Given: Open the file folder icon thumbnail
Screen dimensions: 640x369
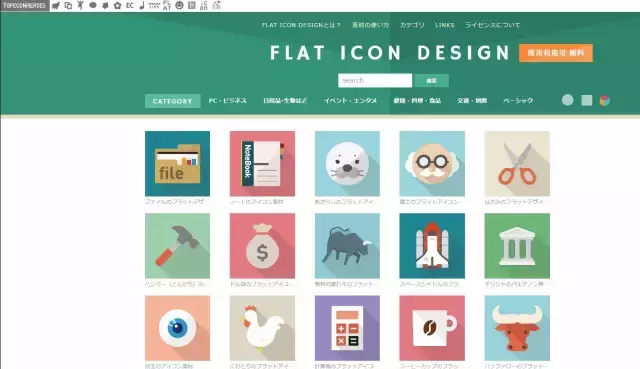Looking at the screenshot, I should tap(178, 164).
